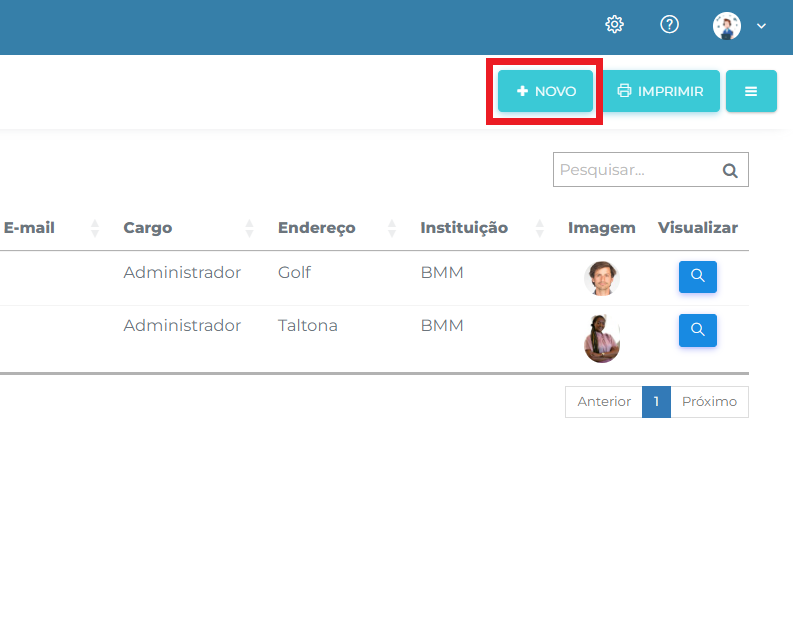Open the settings gear icon
The image size is (793, 635).
coord(614,24)
